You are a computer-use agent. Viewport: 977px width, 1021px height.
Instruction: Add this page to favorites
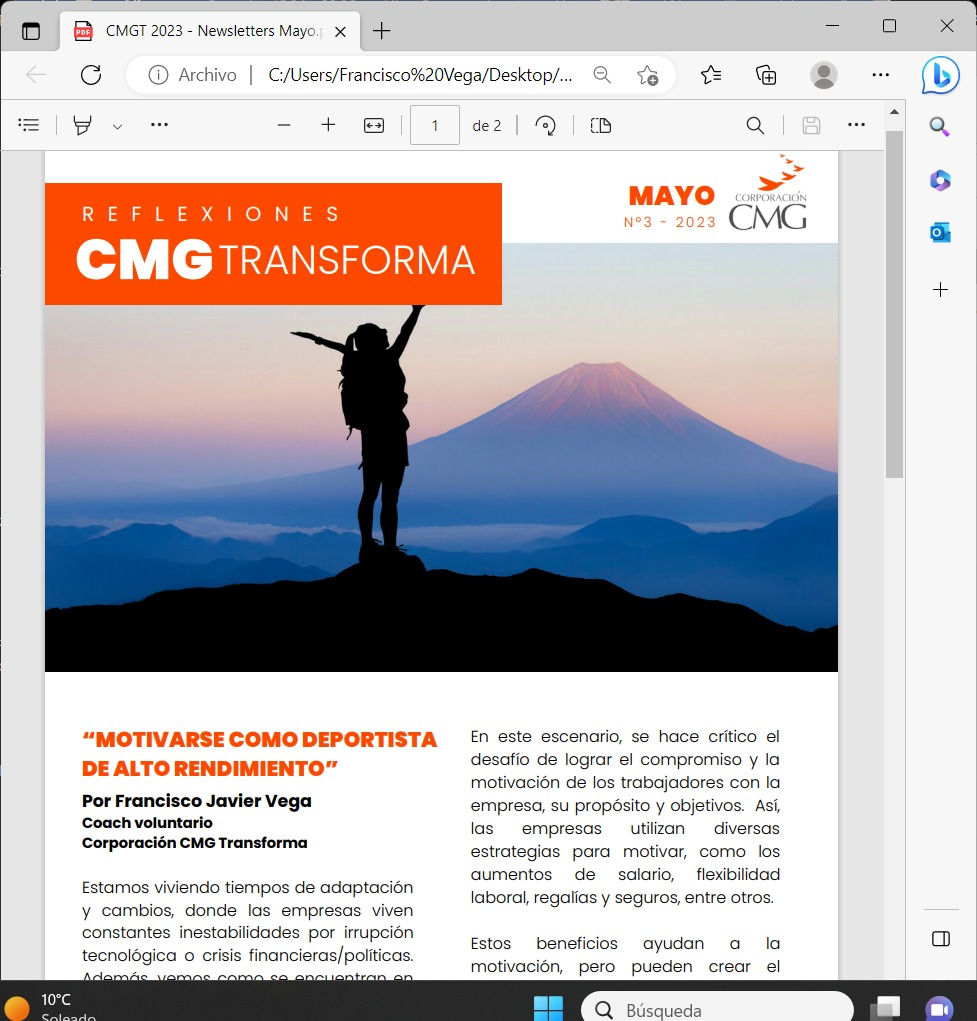[x=647, y=75]
